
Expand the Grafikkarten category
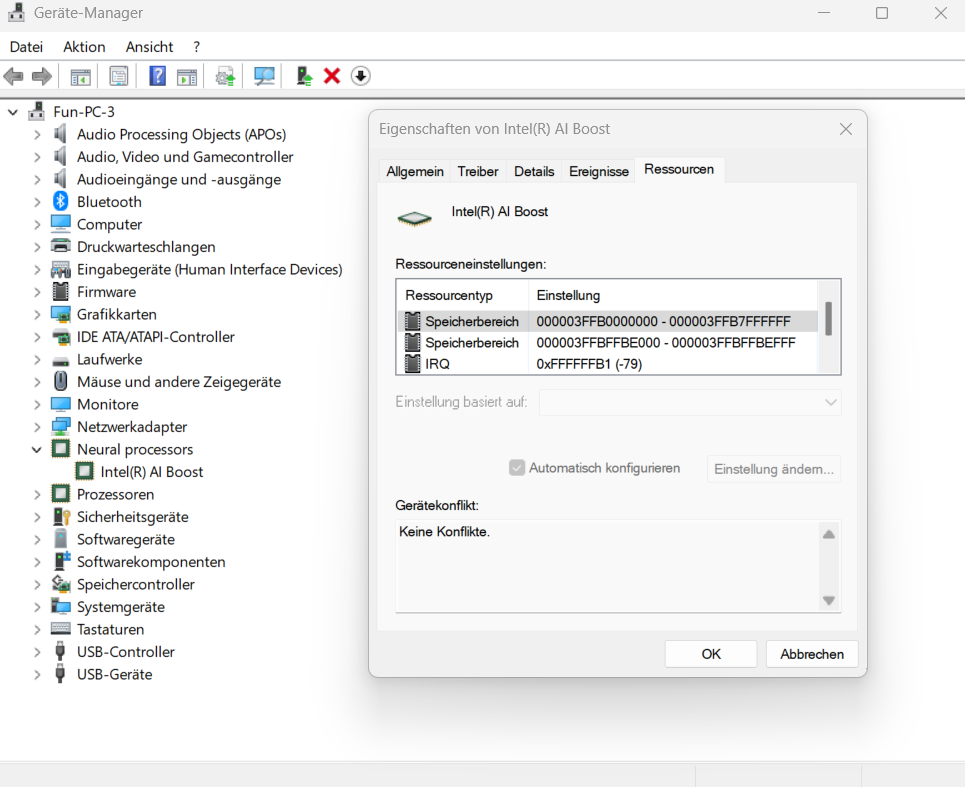[x=37, y=315]
